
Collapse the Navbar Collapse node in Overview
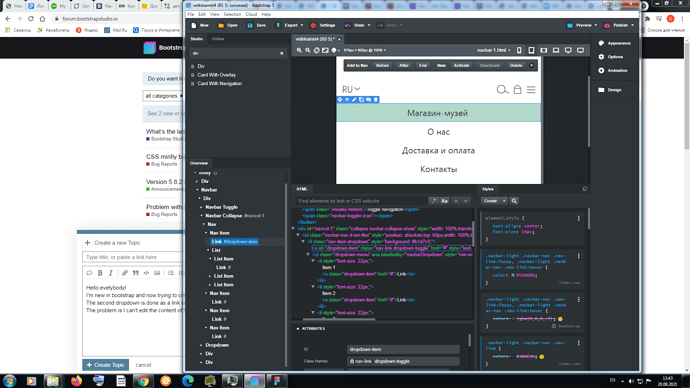pos(202,216)
